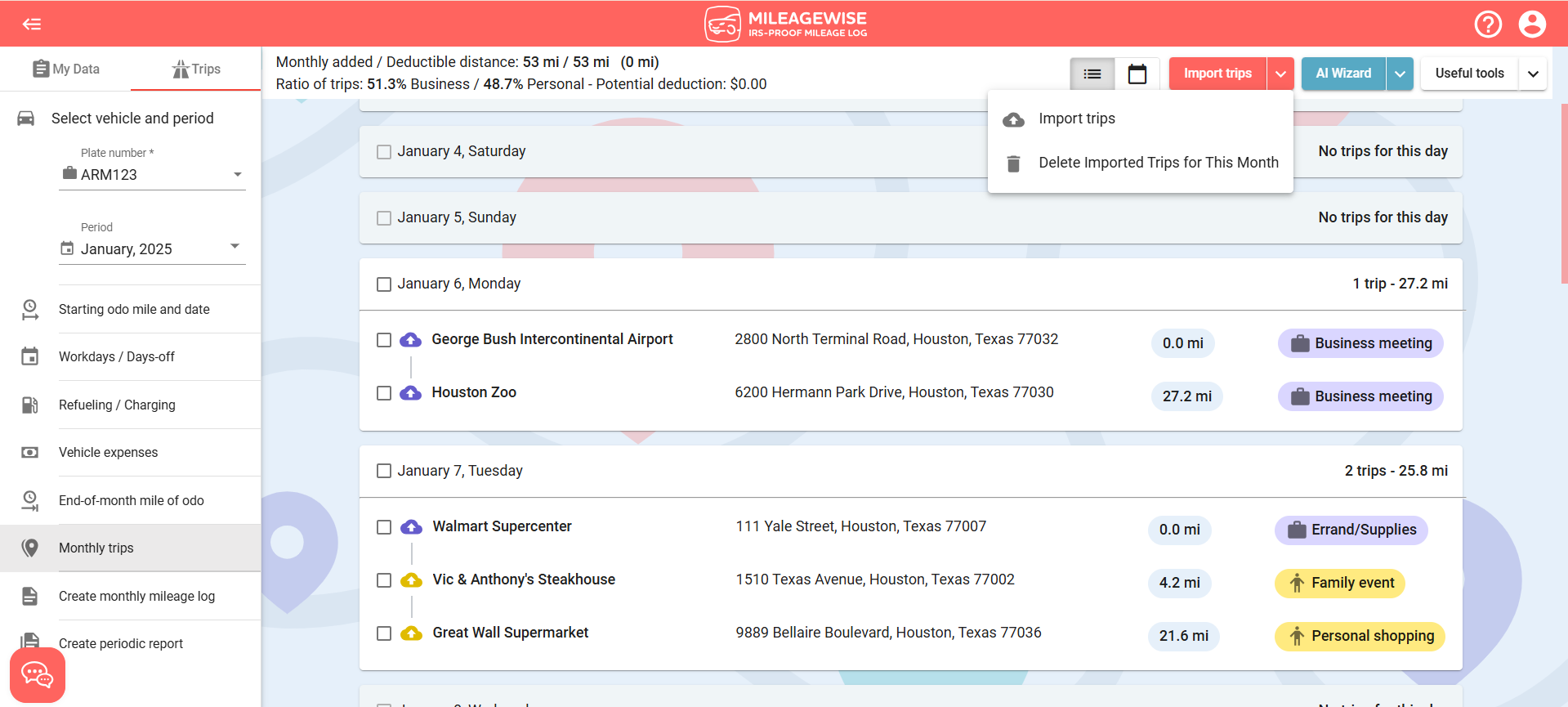This screenshot has height=707, width=1568.
Task: Click yellow cloud icon beside Vic & Anthony's Steakhouse
Action: [411, 579]
